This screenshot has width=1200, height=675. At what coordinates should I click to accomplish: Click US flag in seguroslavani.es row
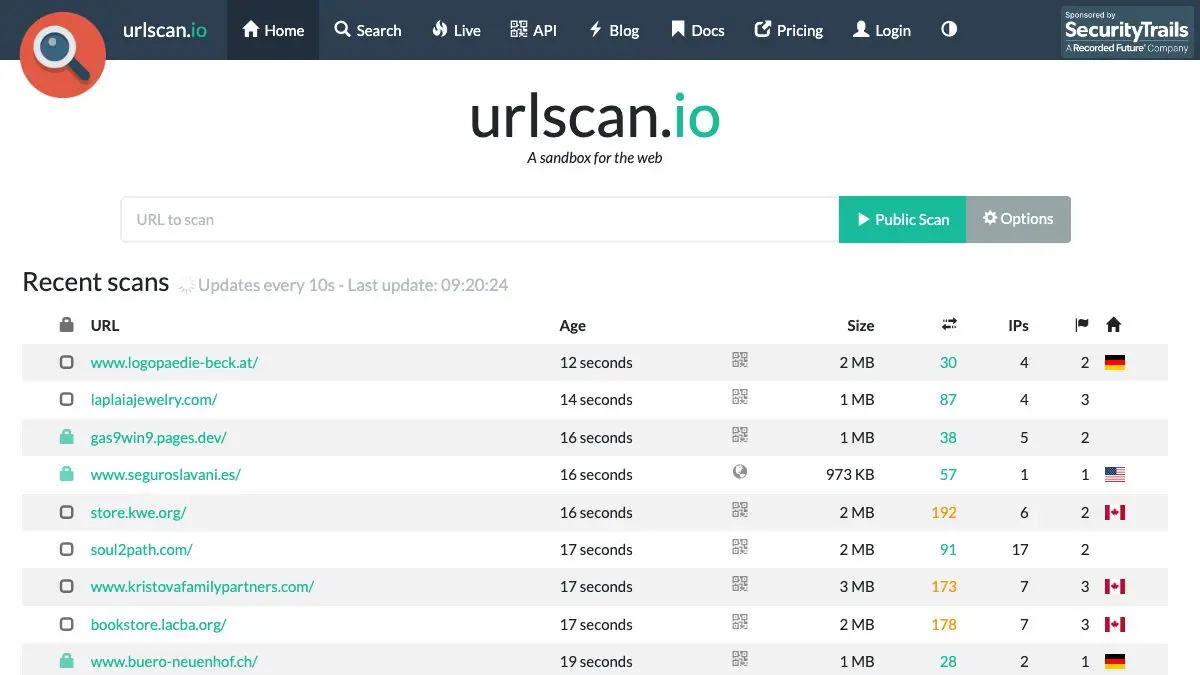coord(1114,475)
